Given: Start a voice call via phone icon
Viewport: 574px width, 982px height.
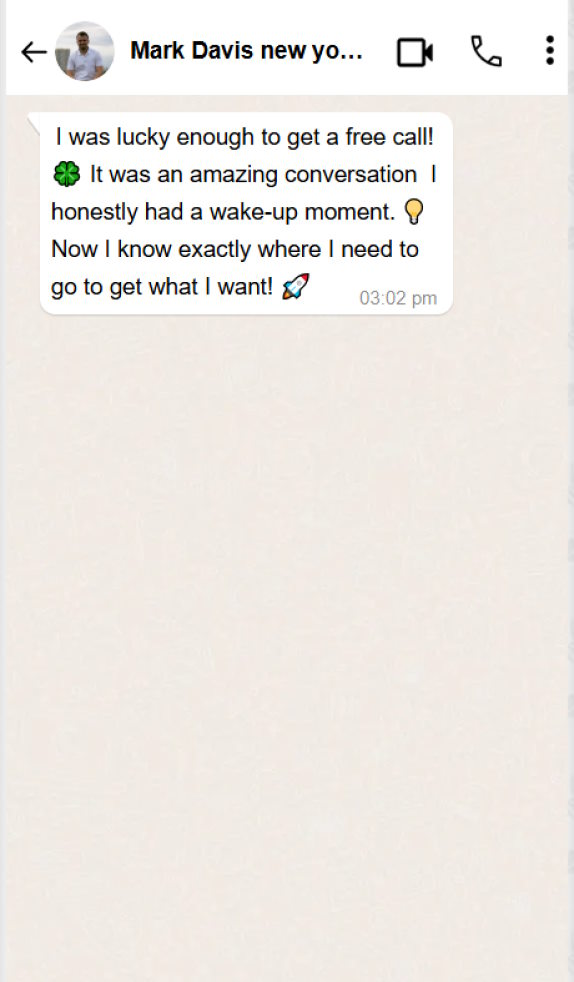Looking at the screenshot, I should coord(486,51).
